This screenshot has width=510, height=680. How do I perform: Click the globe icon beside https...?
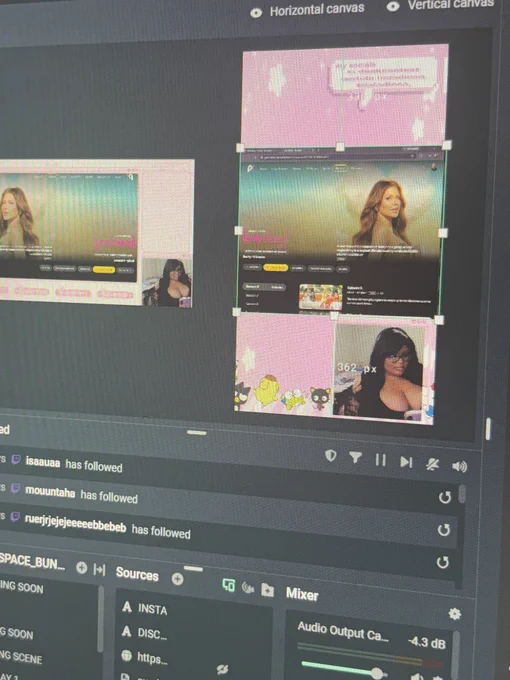[127, 655]
